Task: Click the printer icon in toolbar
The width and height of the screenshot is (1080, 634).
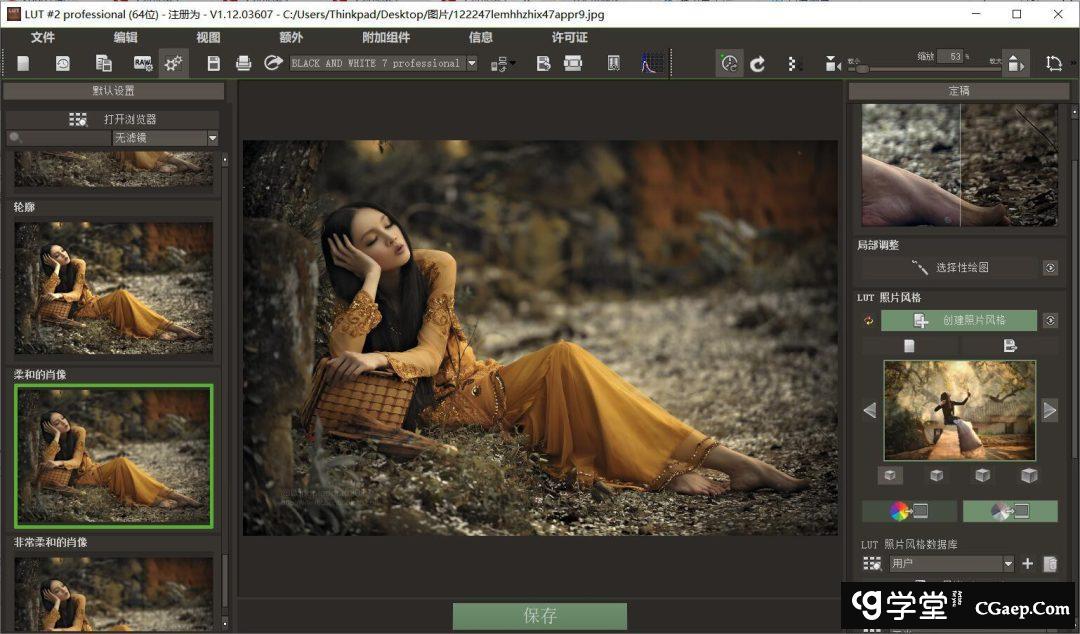Action: pyautogui.click(x=243, y=63)
